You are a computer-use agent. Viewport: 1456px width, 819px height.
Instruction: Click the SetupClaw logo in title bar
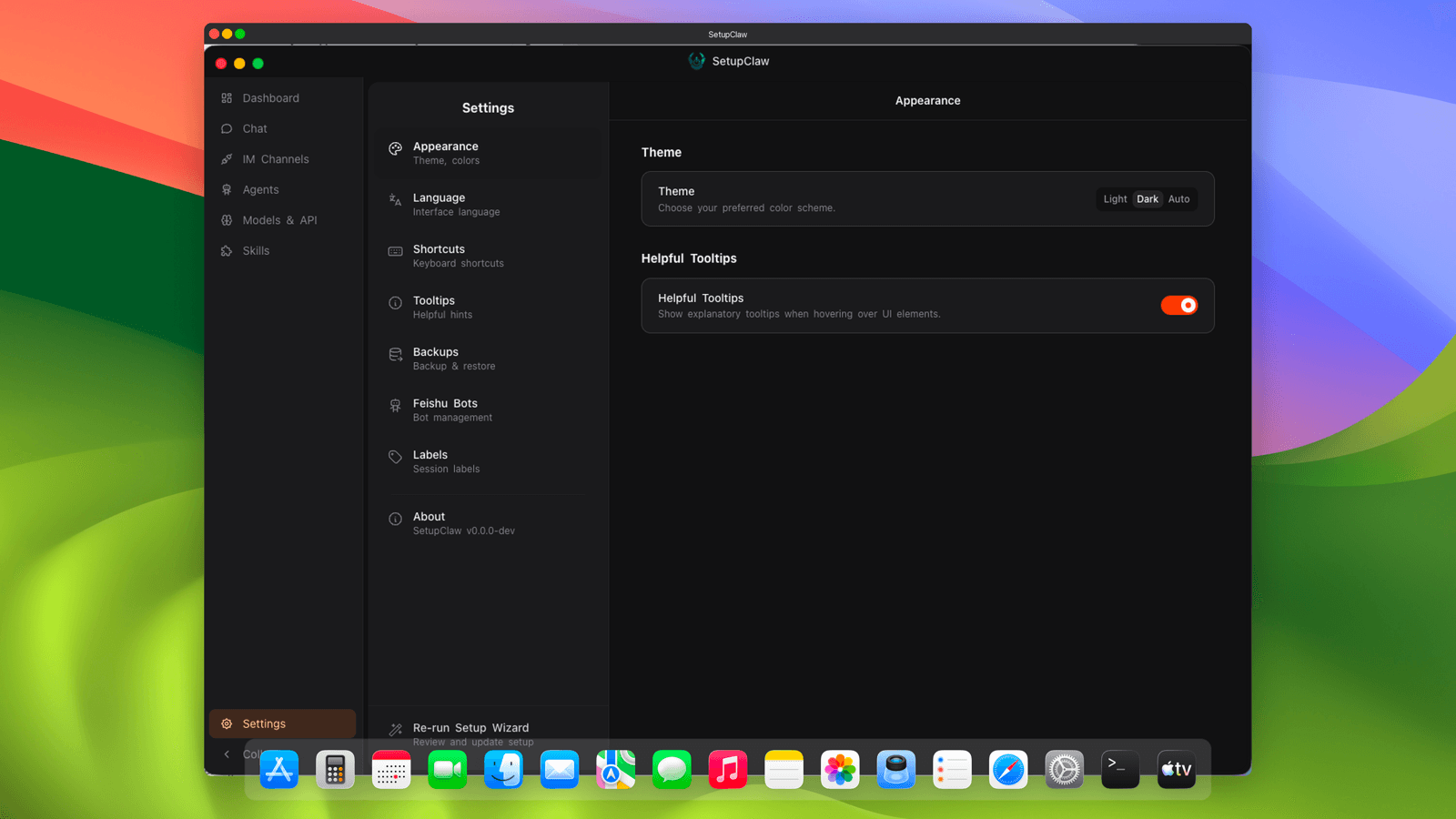pos(696,61)
